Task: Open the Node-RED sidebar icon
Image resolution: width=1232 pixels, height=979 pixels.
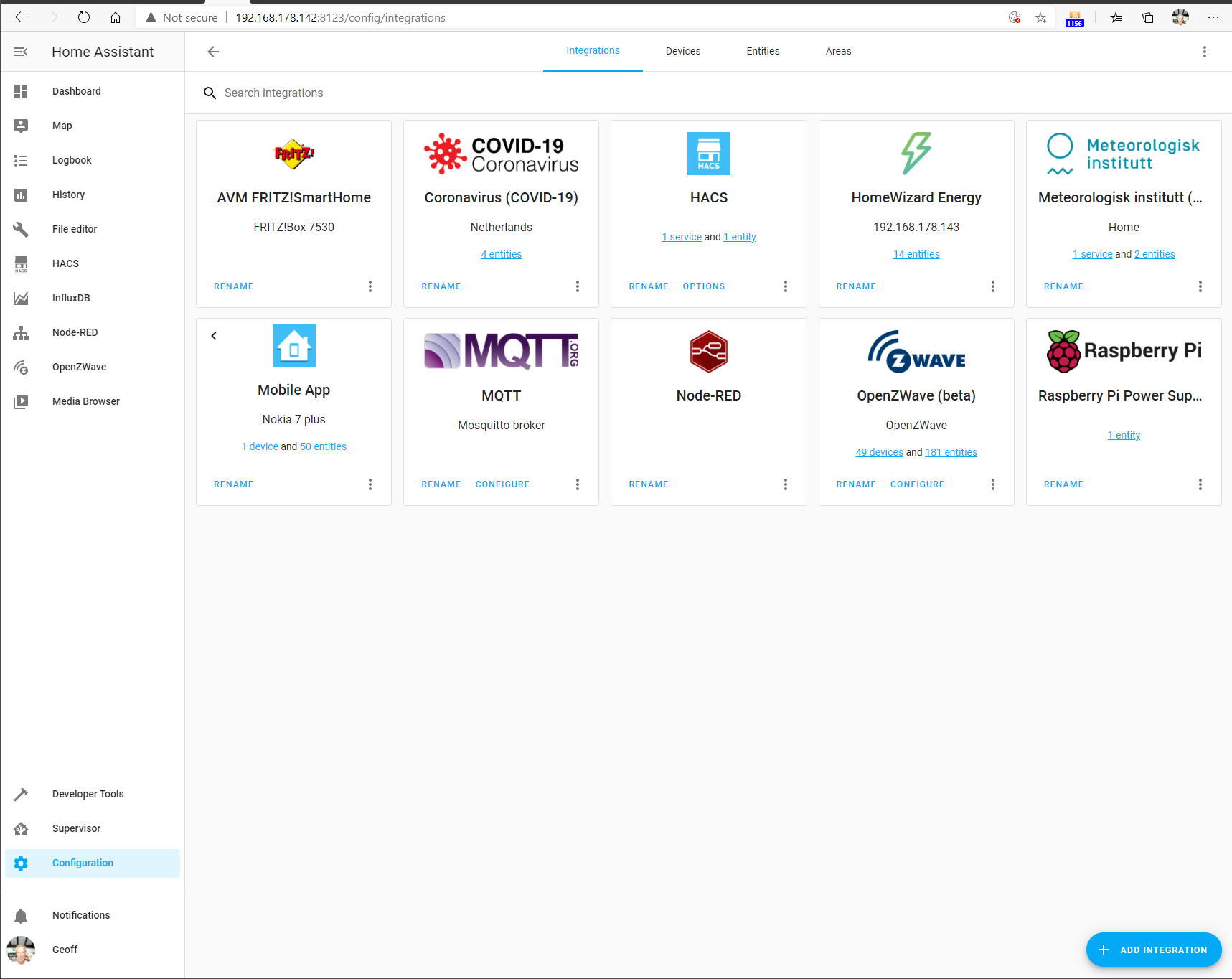Action: tap(21, 332)
